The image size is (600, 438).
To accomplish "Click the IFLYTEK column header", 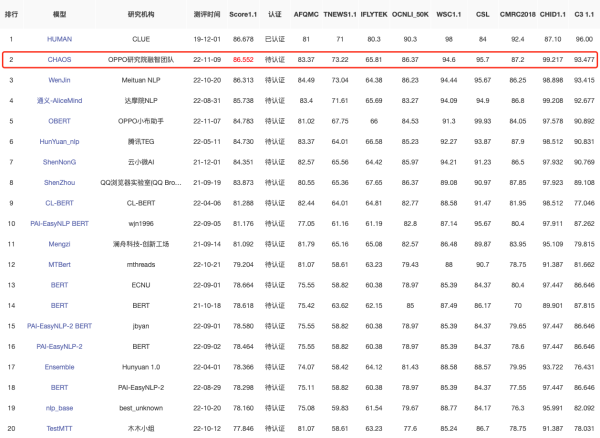I will (x=374, y=14).
